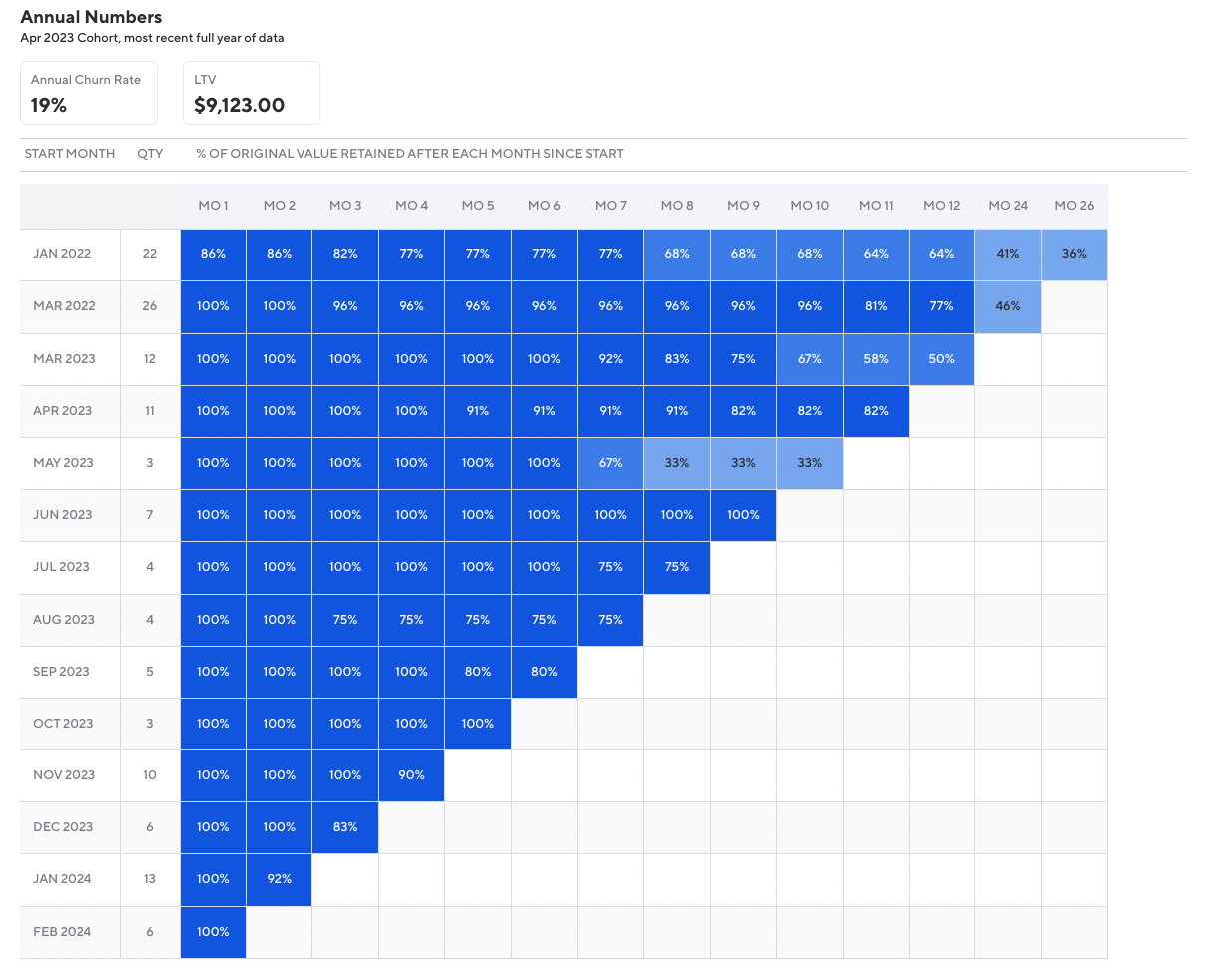This screenshot has height=980, width=1215.
Task: Click the START MONTH header label
Action: click(70, 154)
